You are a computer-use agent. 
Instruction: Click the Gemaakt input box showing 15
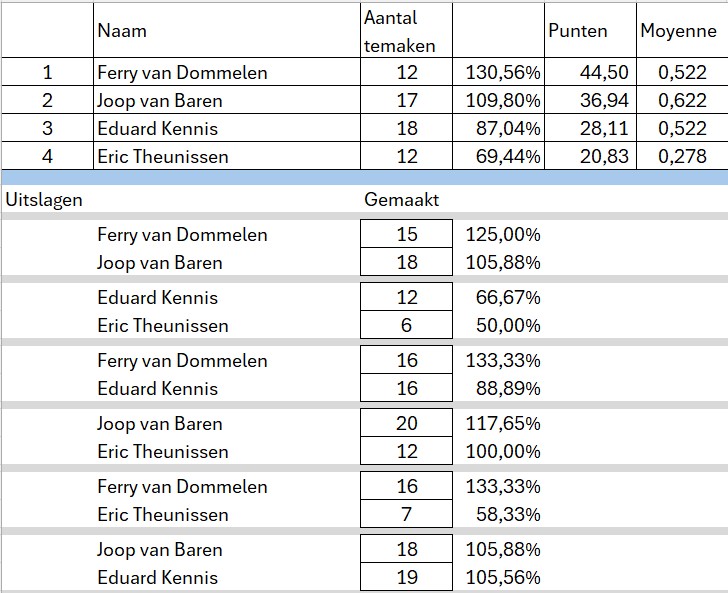point(407,234)
